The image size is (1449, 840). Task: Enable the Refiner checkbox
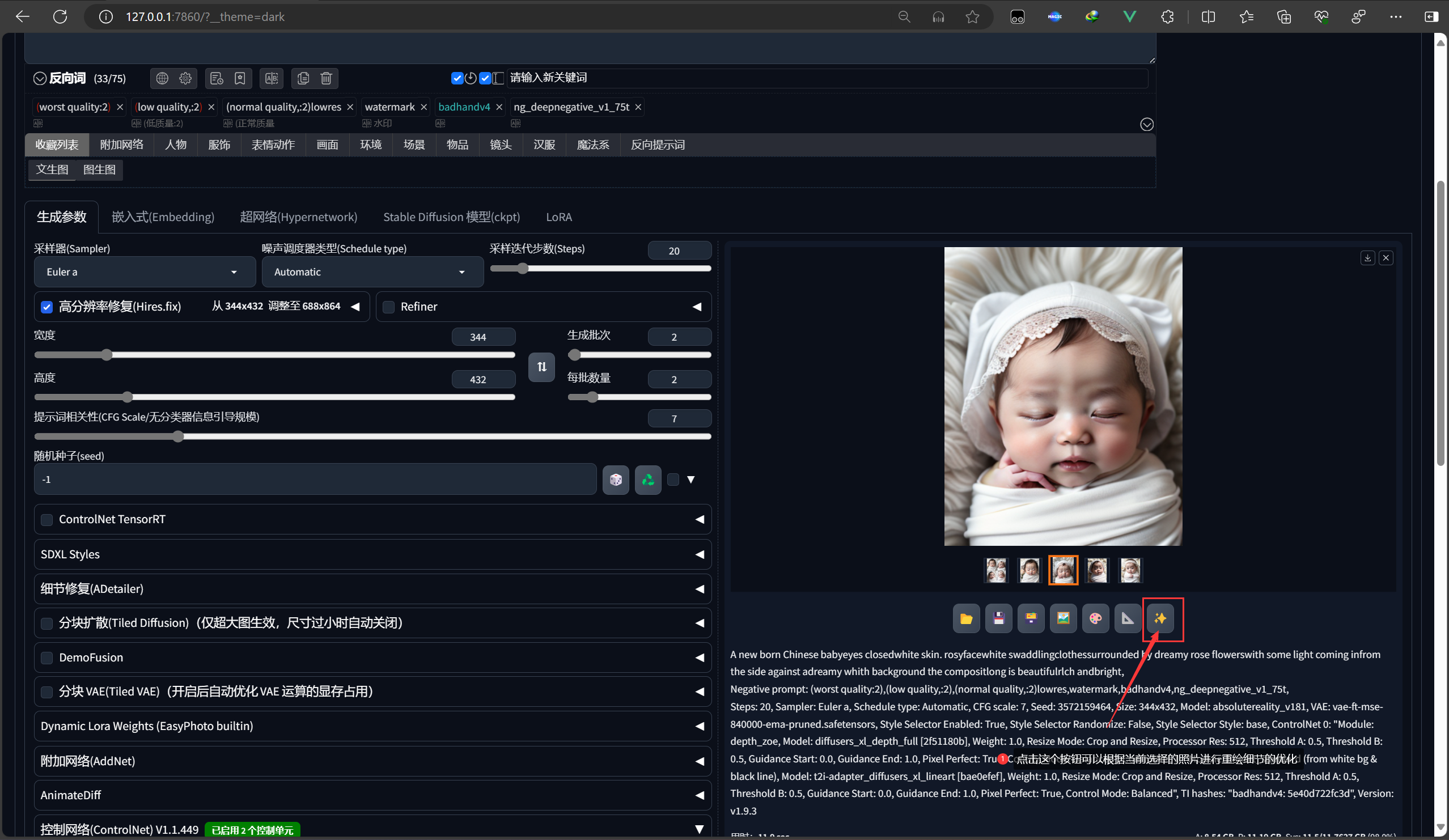[389, 307]
